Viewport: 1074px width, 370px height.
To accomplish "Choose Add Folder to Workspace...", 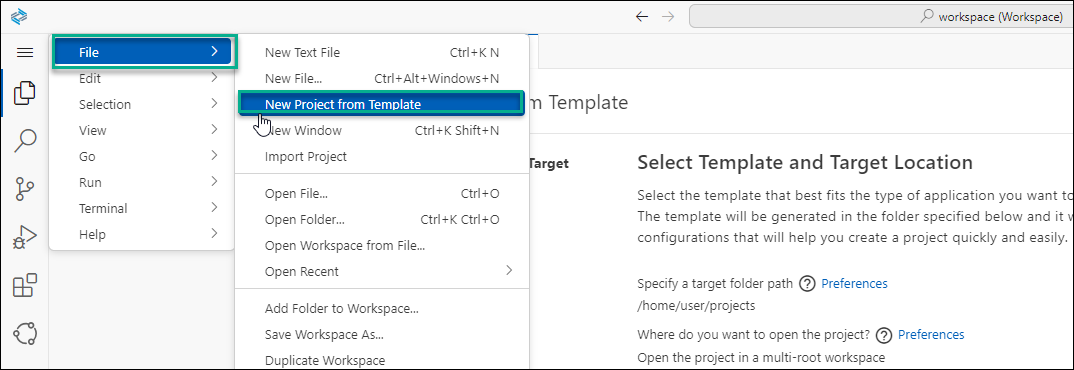I will [382, 308].
